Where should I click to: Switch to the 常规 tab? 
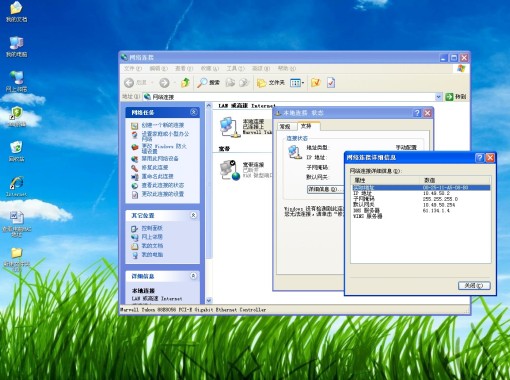pyautogui.click(x=285, y=127)
